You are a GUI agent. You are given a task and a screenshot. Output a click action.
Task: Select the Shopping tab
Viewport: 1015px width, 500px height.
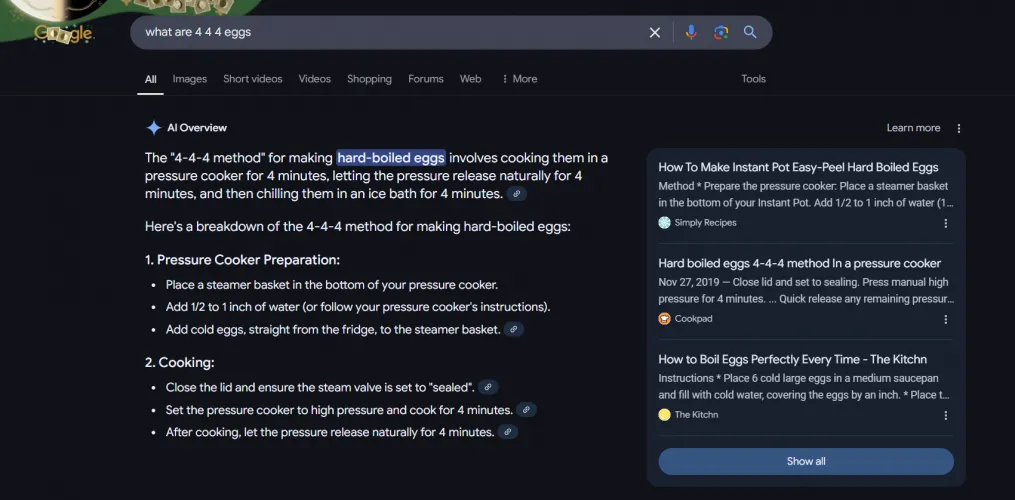[369, 79]
